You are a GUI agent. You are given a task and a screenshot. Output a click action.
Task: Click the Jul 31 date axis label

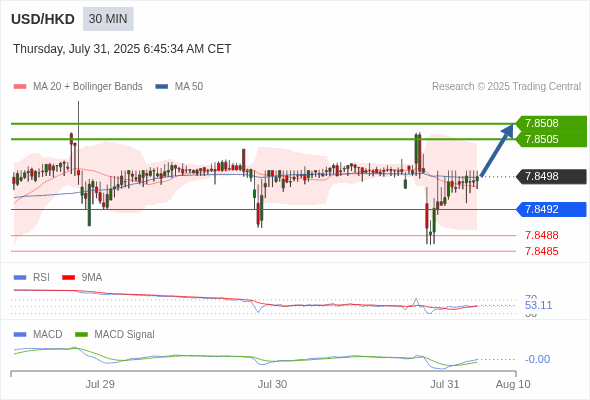(445, 384)
